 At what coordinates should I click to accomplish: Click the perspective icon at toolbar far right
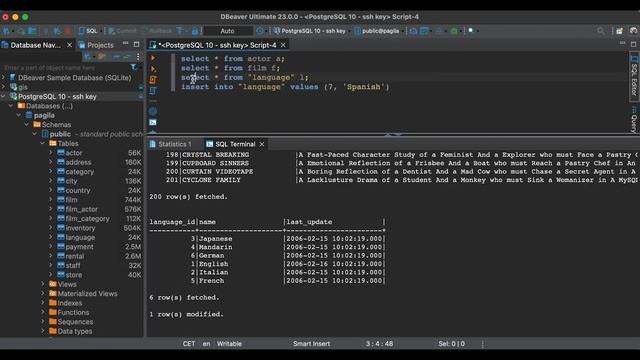tap(620, 31)
